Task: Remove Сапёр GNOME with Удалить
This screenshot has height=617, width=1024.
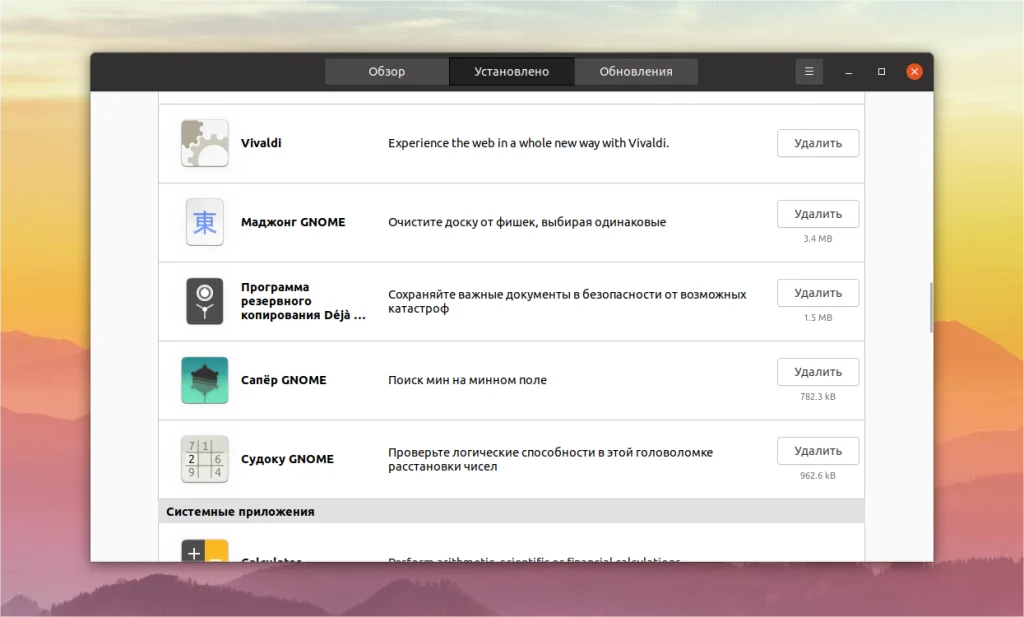Action: tap(817, 371)
